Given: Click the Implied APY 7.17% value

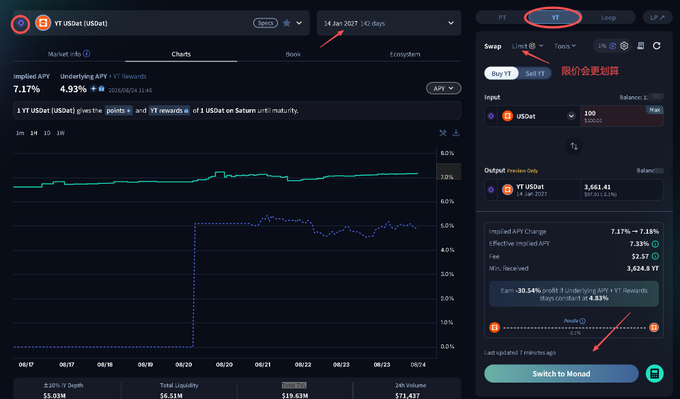Looking at the screenshot, I should tap(26, 89).
